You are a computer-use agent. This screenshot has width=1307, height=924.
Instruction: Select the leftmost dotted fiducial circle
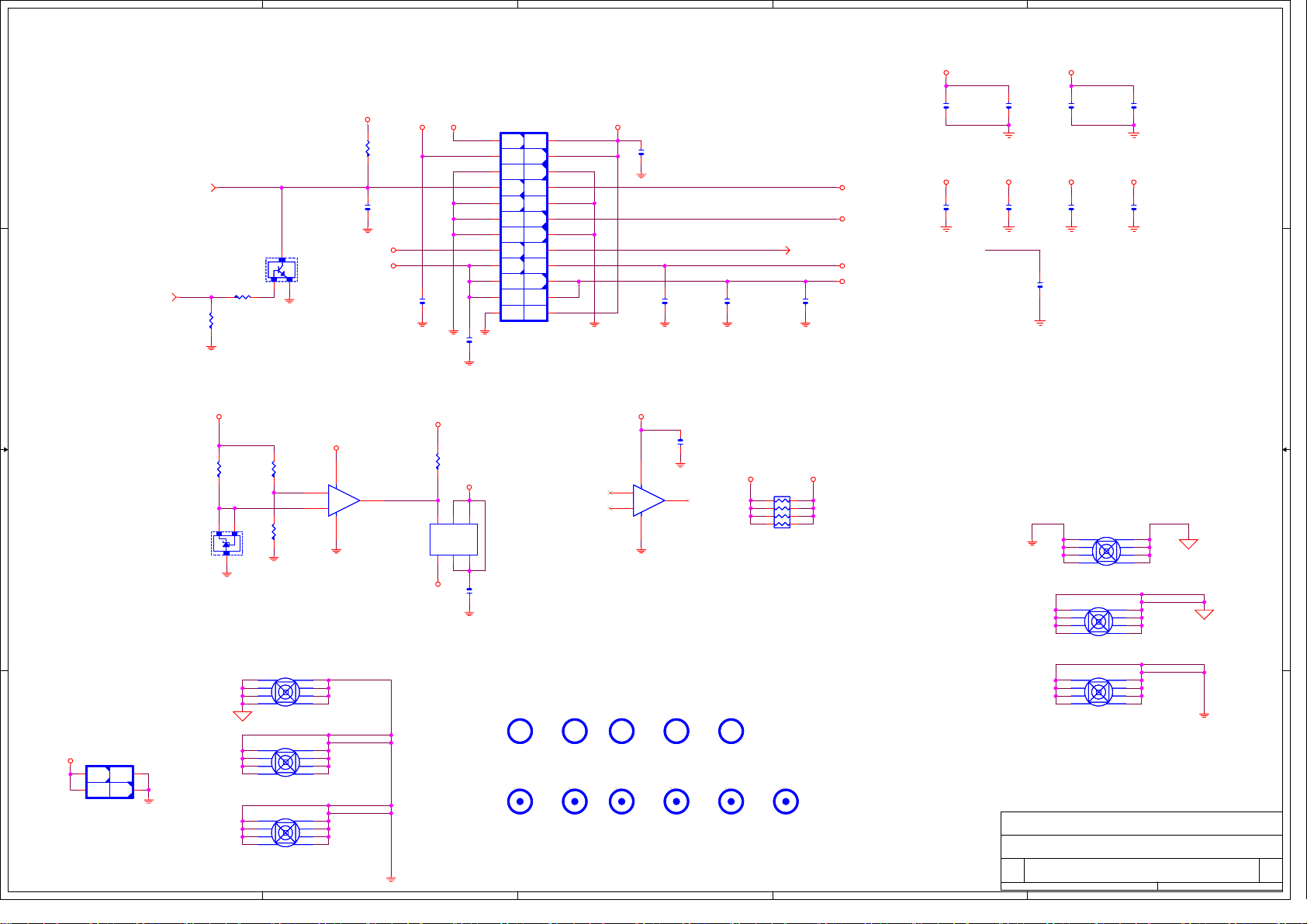[520, 801]
